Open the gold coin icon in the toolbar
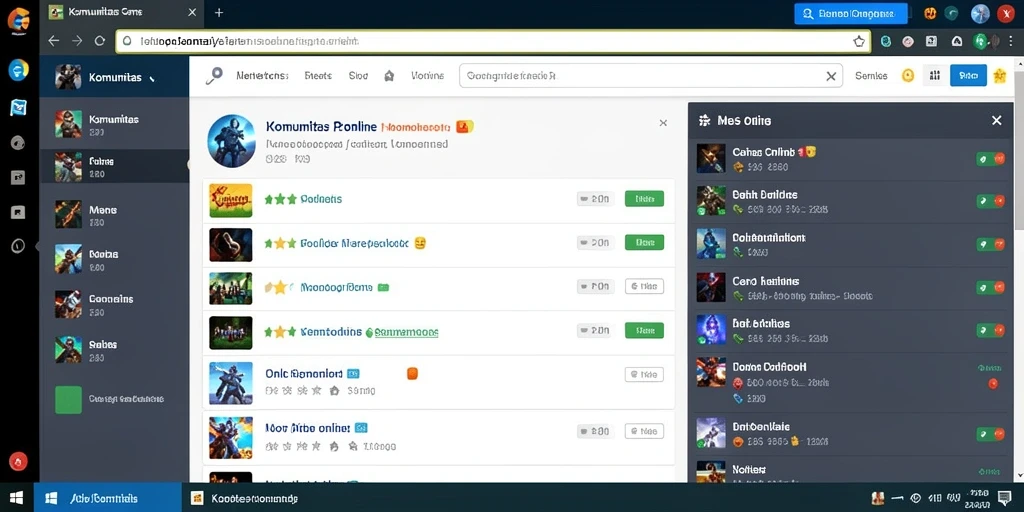 908,76
